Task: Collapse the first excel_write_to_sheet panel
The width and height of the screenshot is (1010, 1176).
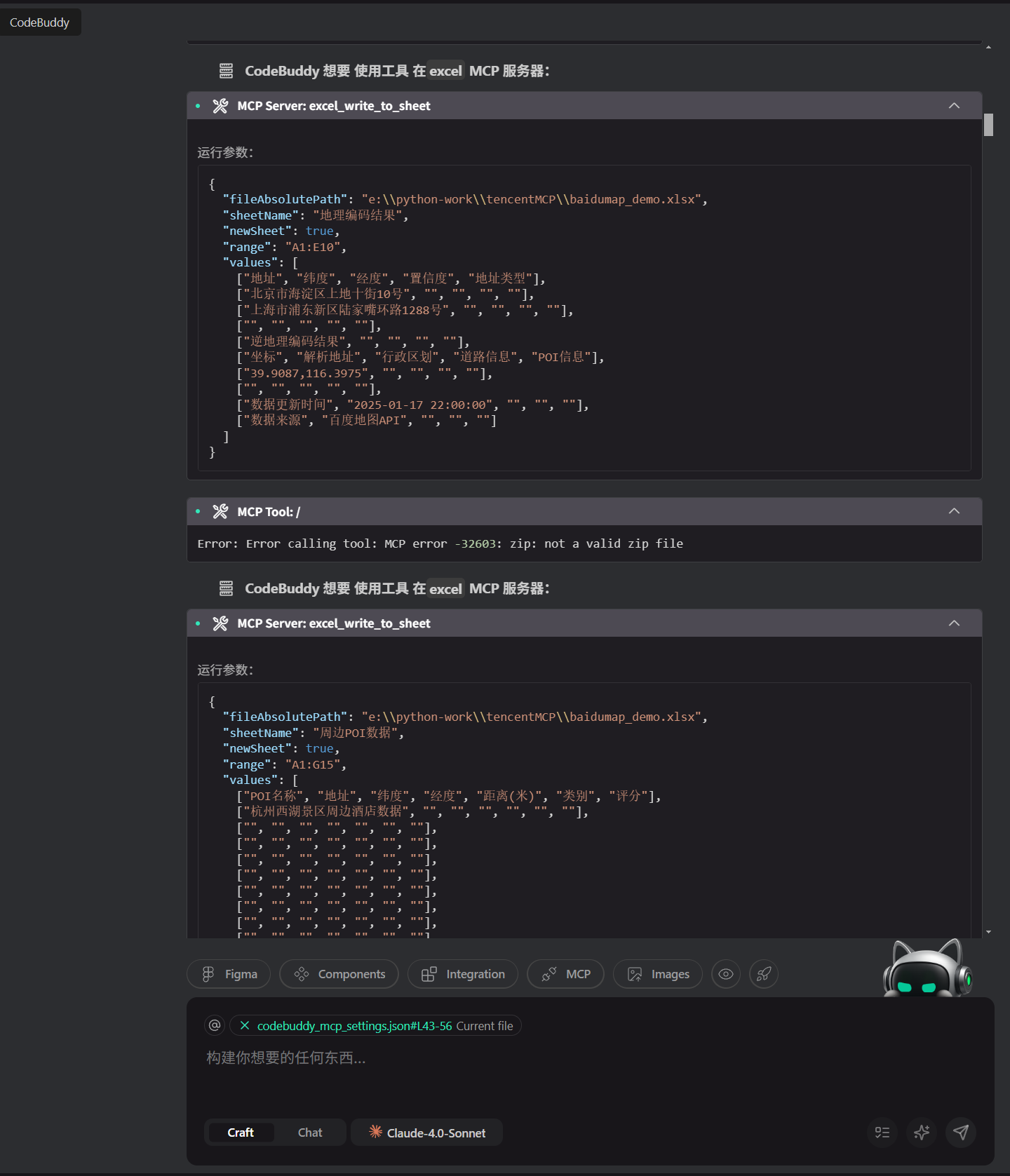Action: (x=954, y=105)
